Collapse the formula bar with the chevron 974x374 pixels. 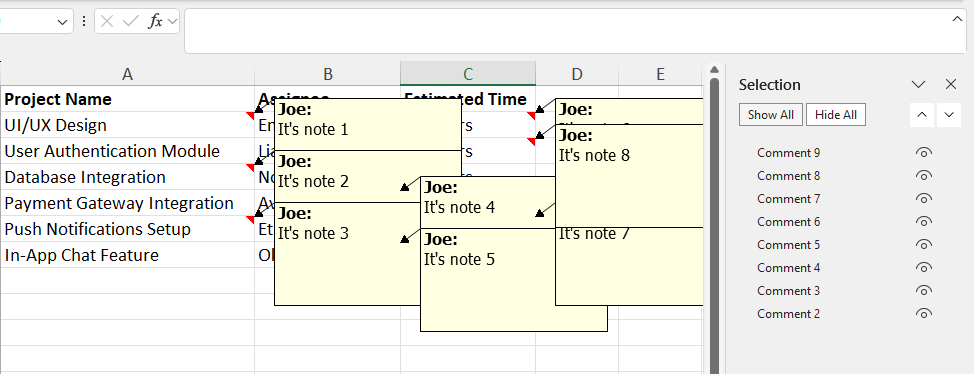(957, 19)
